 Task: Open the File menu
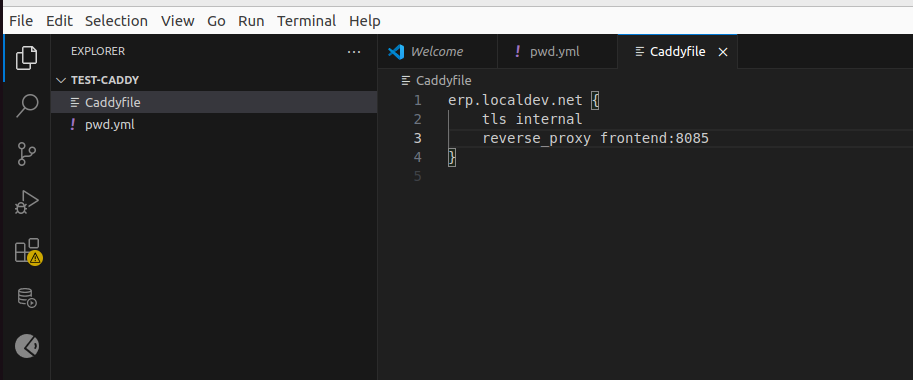pos(21,21)
